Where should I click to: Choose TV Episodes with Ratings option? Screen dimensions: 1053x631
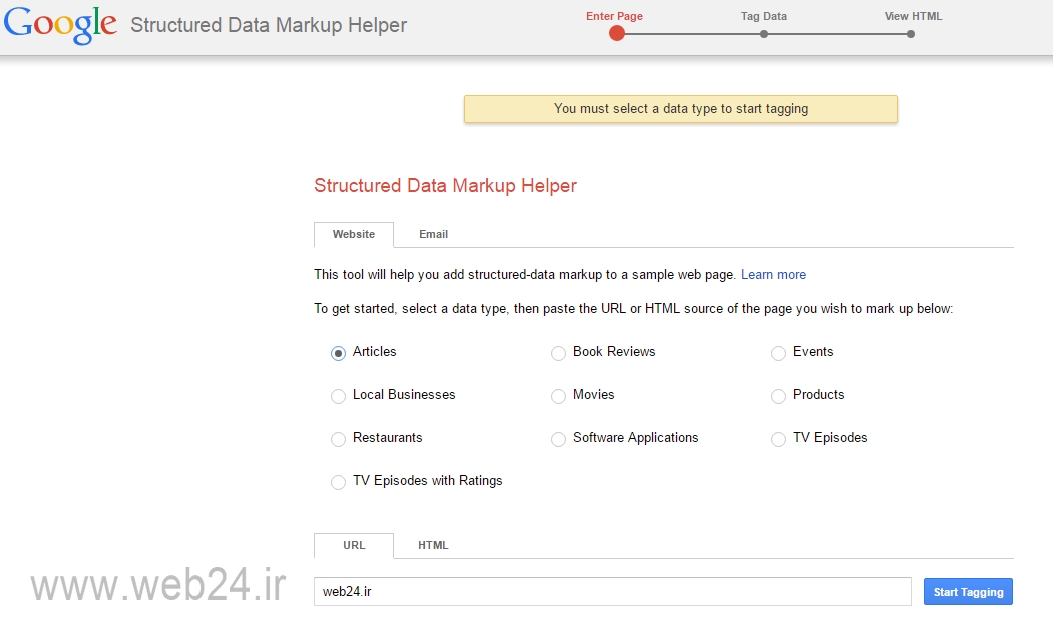click(x=338, y=482)
